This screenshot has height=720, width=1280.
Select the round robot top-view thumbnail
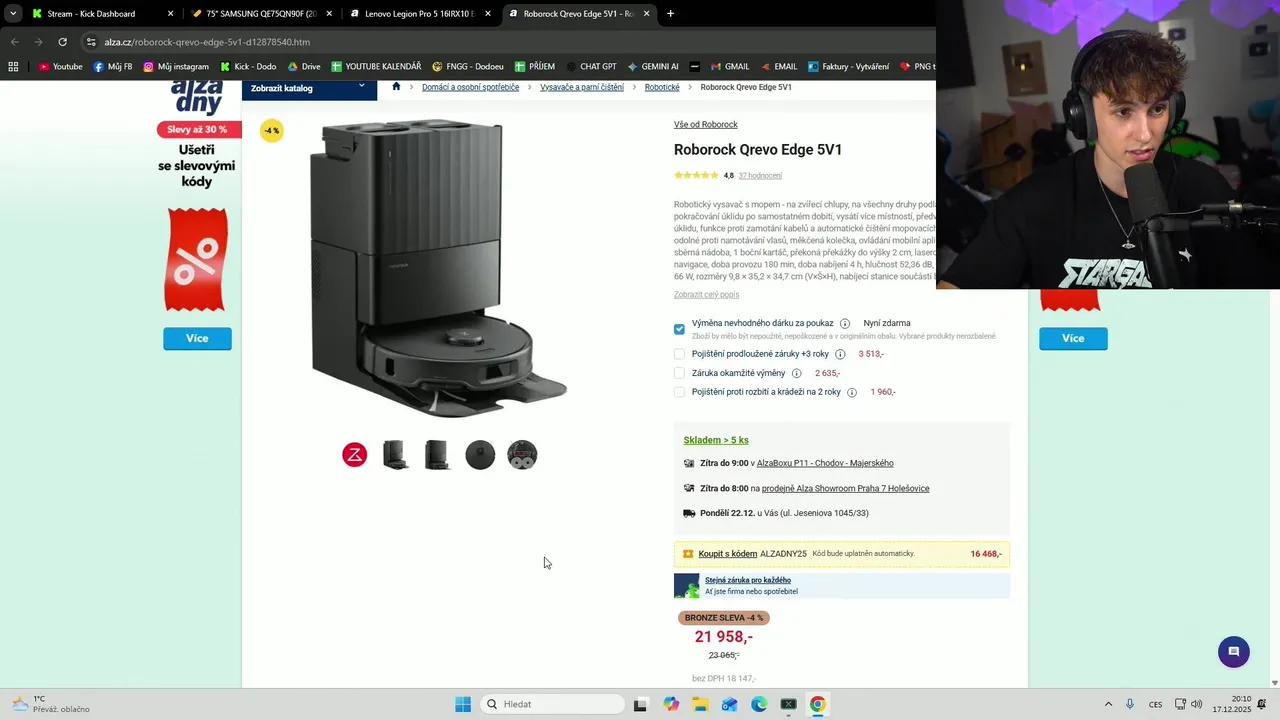(480, 455)
